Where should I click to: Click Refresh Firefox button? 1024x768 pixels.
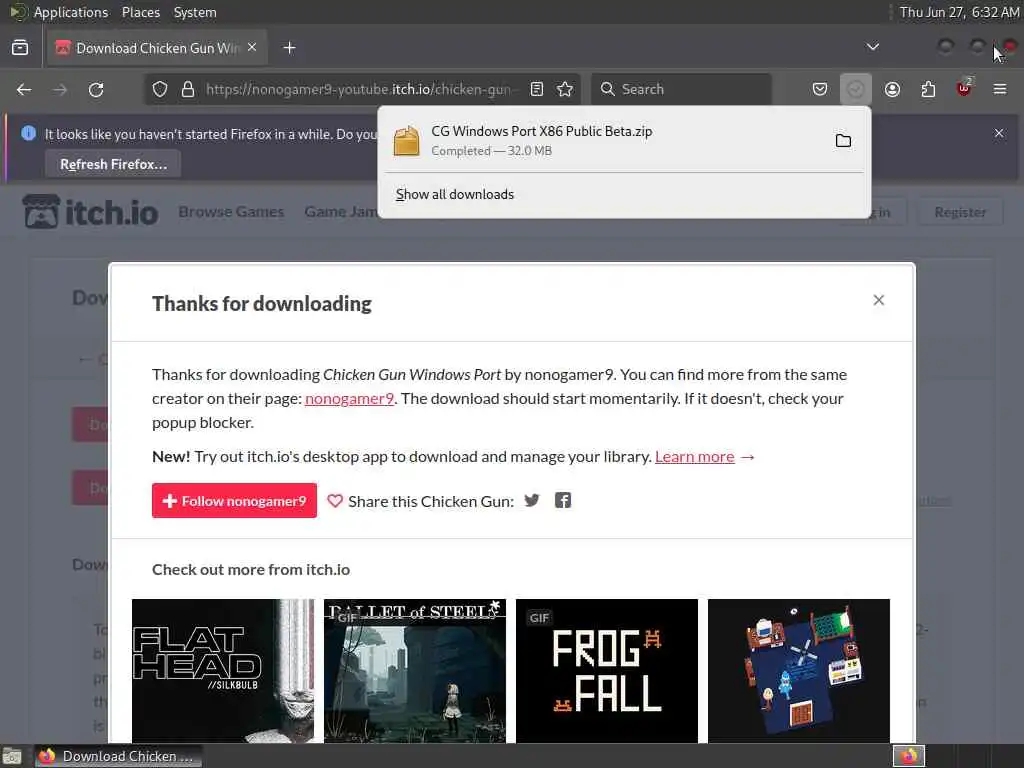(x=113, y=164)
